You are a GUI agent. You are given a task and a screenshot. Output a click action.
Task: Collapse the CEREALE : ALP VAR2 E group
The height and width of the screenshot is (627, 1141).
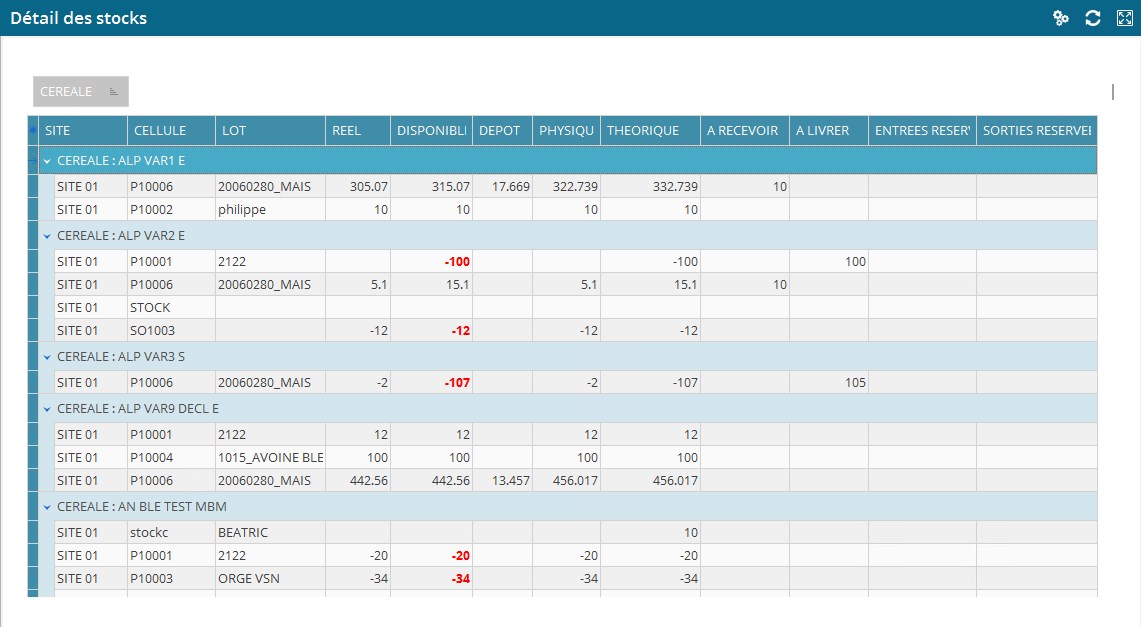47,236
